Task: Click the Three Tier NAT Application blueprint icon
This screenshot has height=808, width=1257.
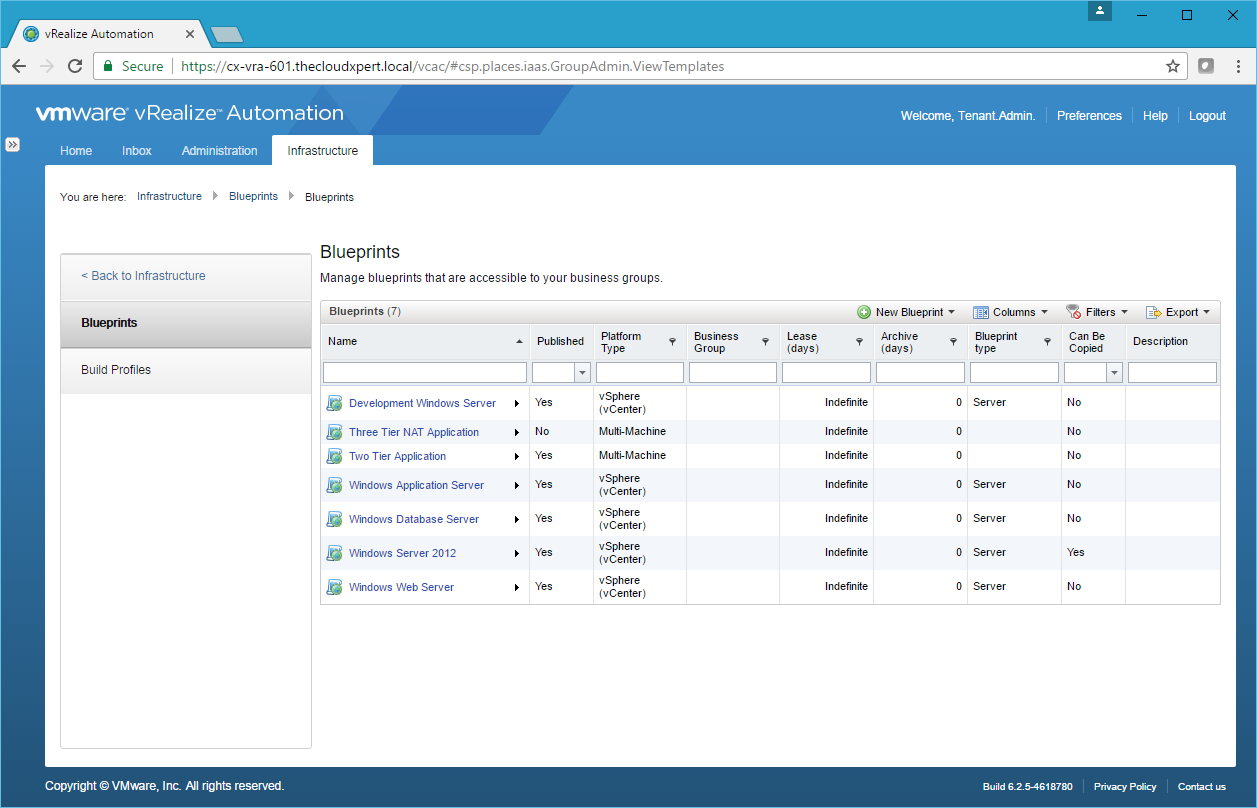Action: [334, 432]
